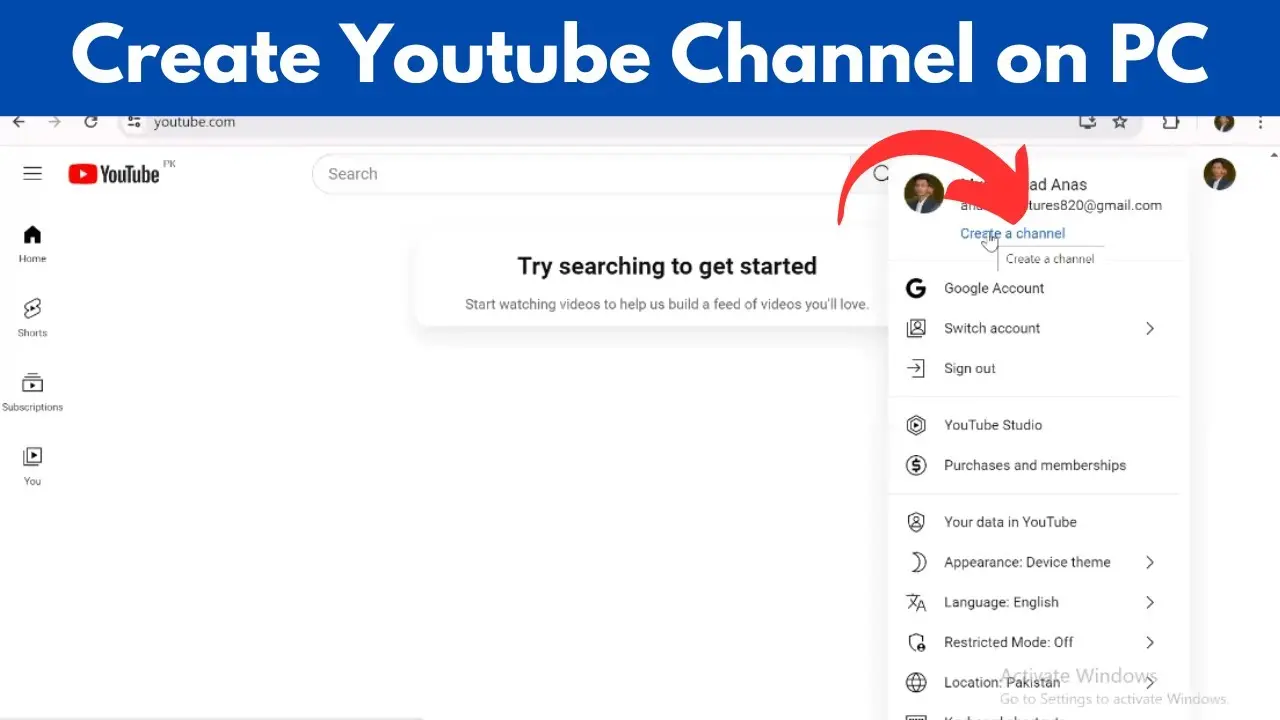Click the profile picture inside account menu
Screen dimensions: 1280x720
click(x=924, y=194)
